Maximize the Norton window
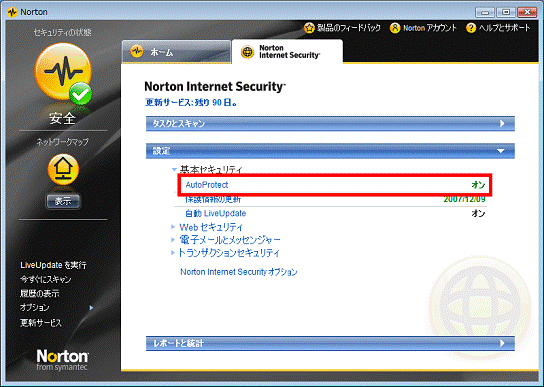Viewport: 544px width, 387px height. click(x=506, y=12)
